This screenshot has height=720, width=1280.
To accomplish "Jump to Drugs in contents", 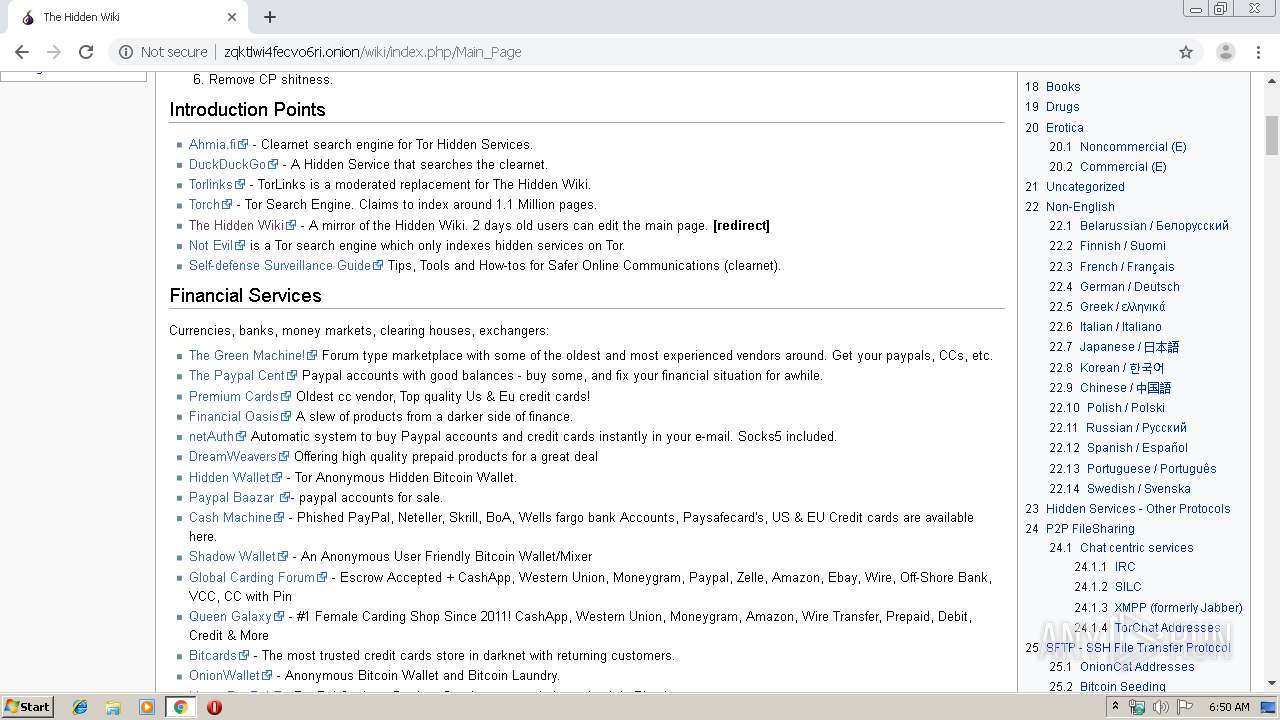I will (1063, 107).
